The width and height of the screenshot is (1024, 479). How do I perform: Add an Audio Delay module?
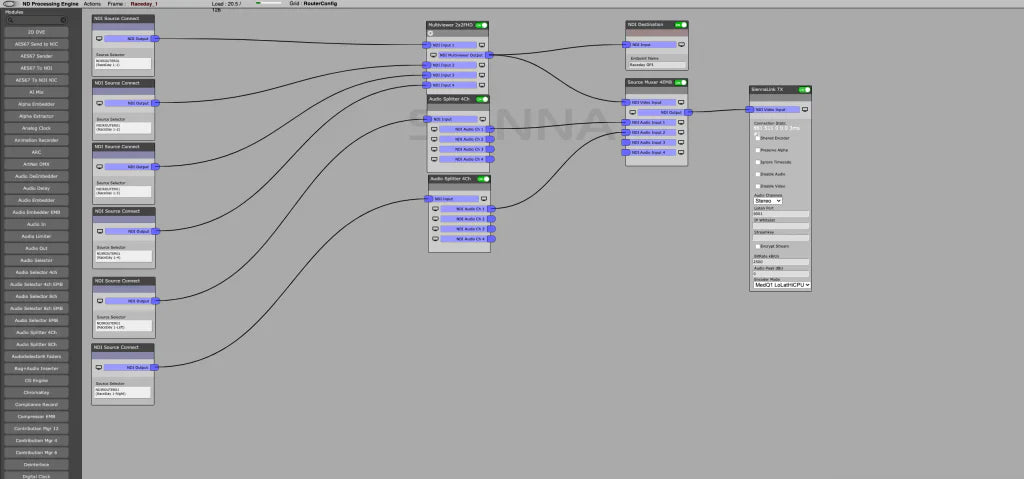(x=36, y=188)
